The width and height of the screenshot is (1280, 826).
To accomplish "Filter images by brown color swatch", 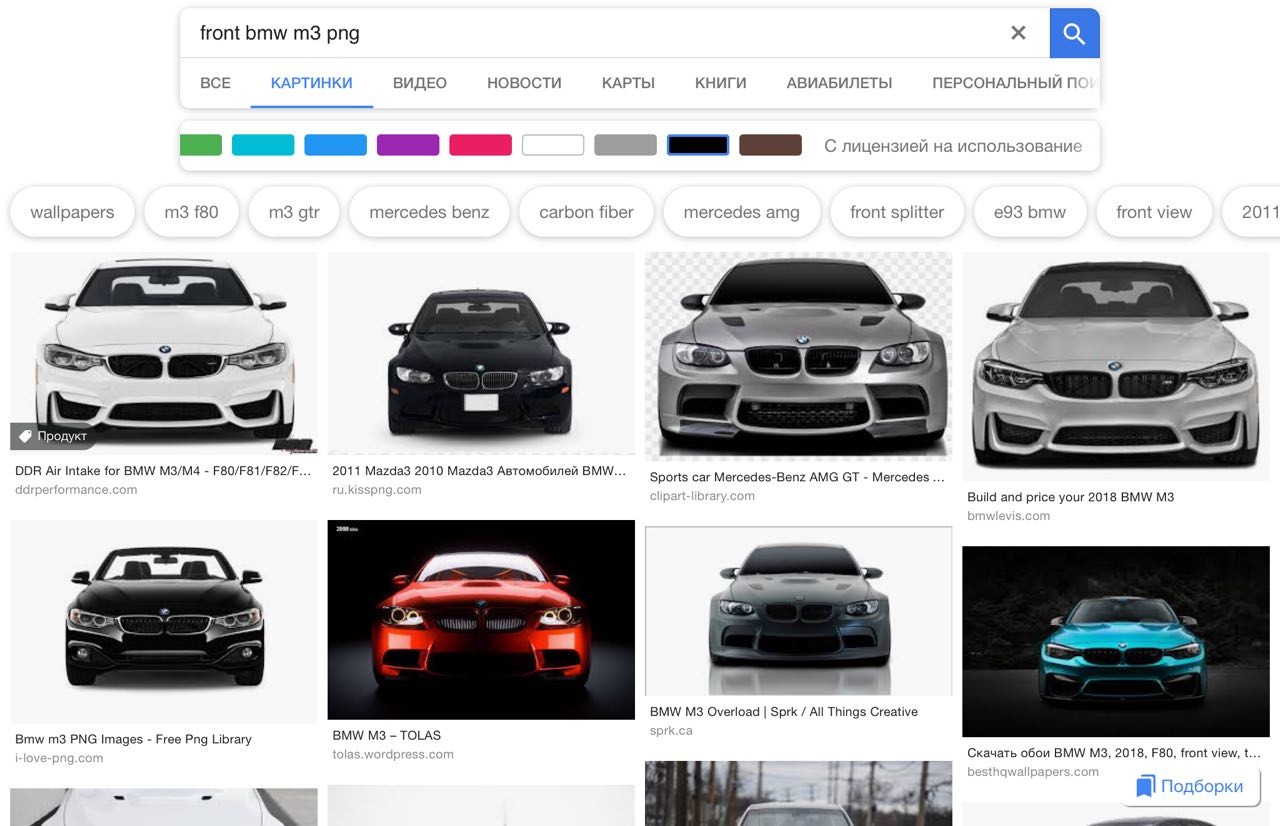I will coord(770,145).
